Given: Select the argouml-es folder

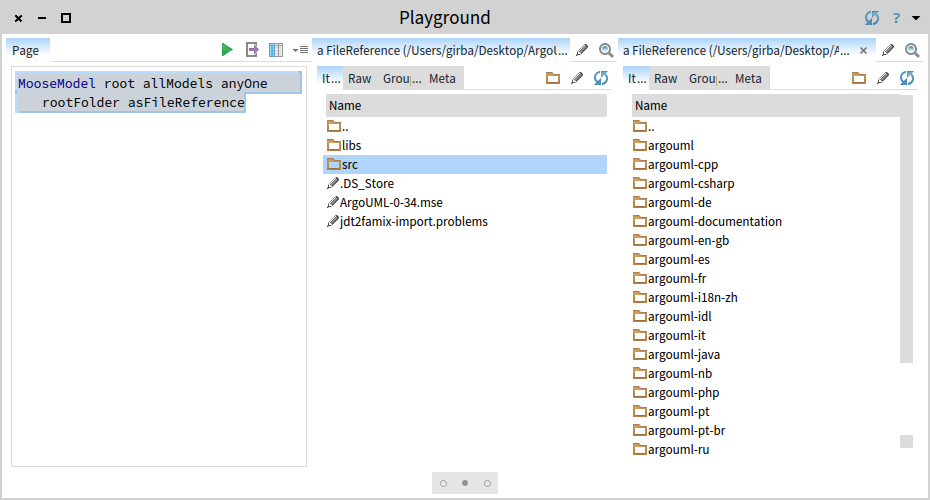Looking at the screenshot, I should (765, 259).
